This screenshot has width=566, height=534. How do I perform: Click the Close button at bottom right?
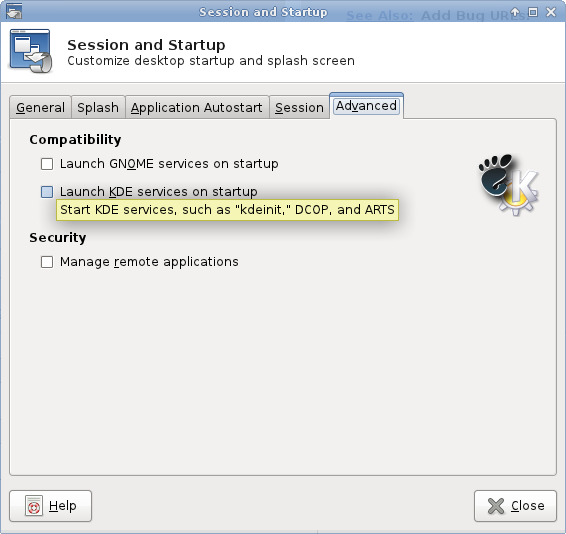(515, 506)
